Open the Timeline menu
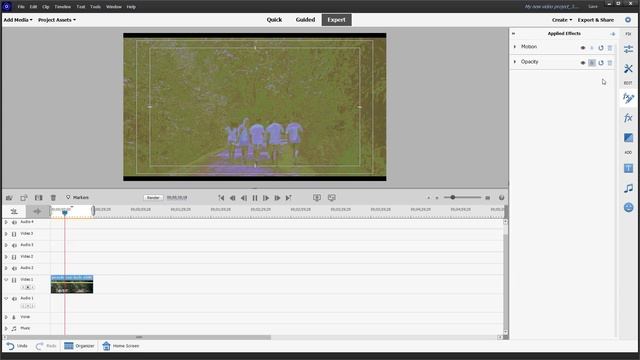 point(62,7)
